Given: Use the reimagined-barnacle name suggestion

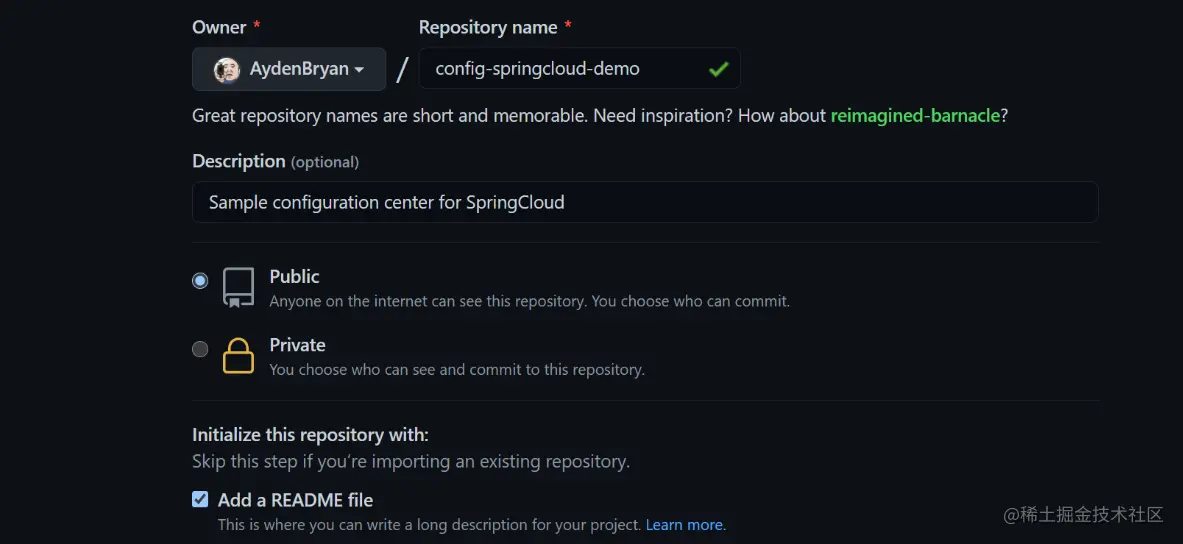Looking at the screenshot, I should [x=915, y=116].
